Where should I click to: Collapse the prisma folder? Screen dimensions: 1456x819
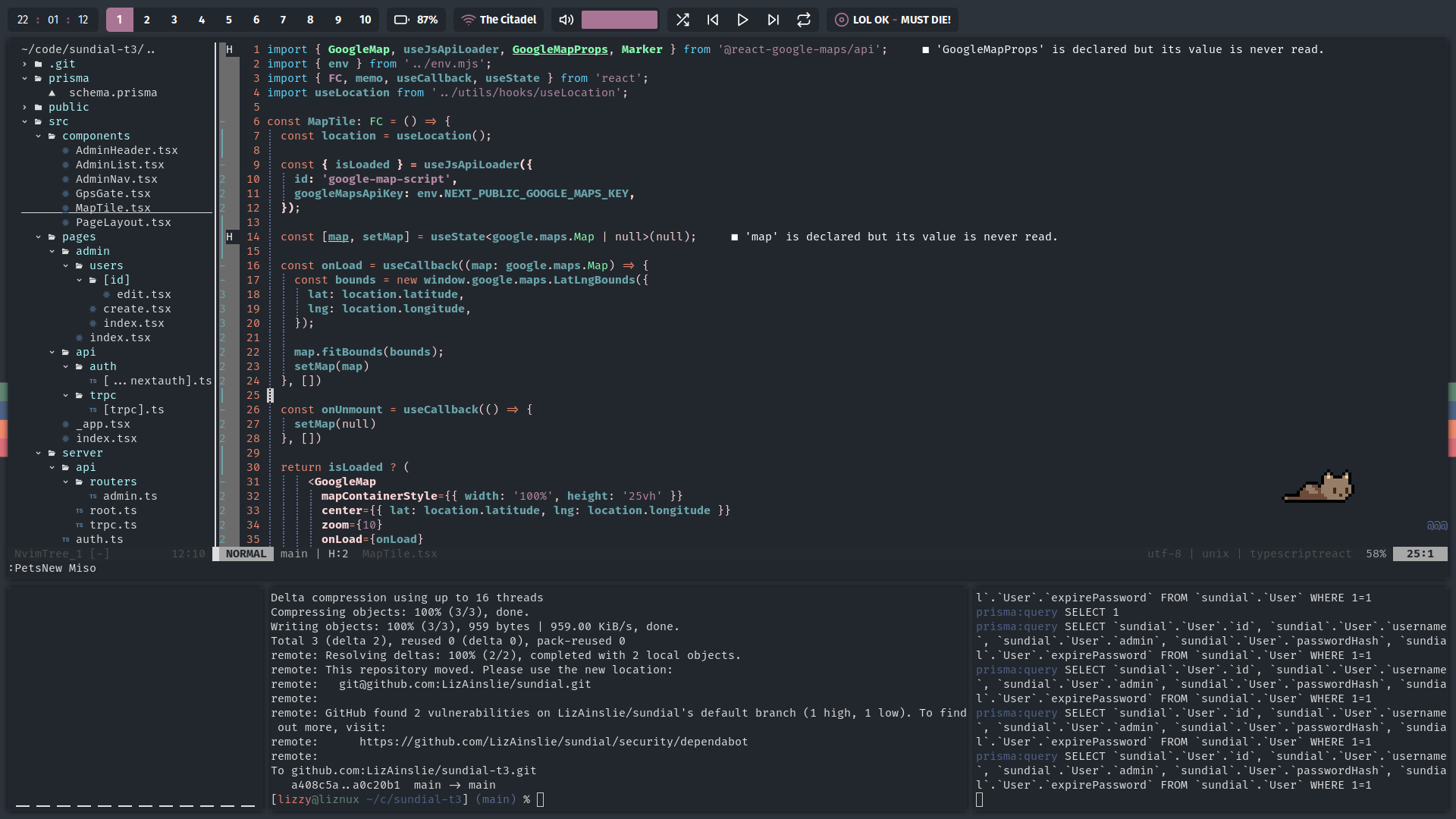pos(68,78)
